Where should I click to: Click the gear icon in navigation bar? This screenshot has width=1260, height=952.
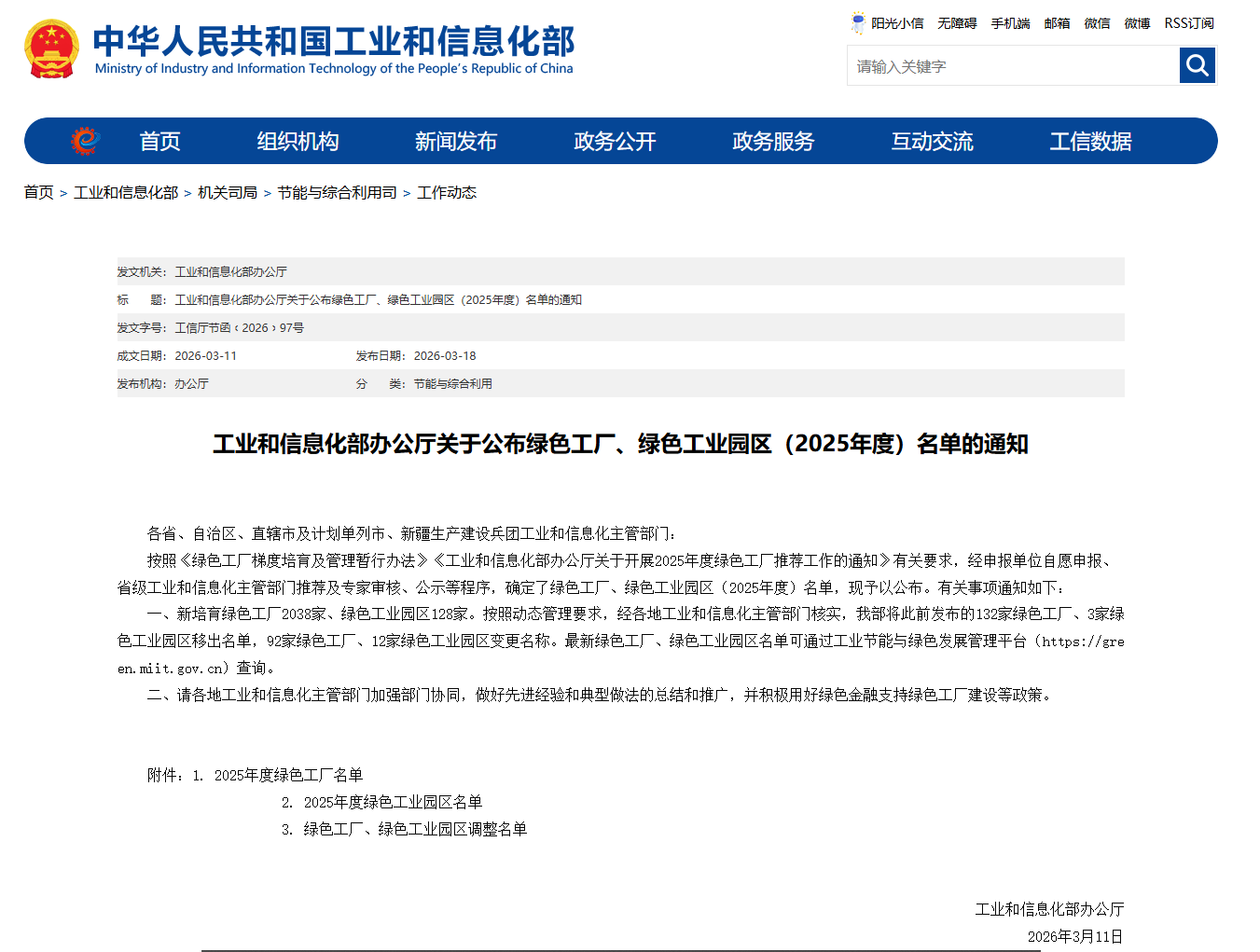pos(85,141)
